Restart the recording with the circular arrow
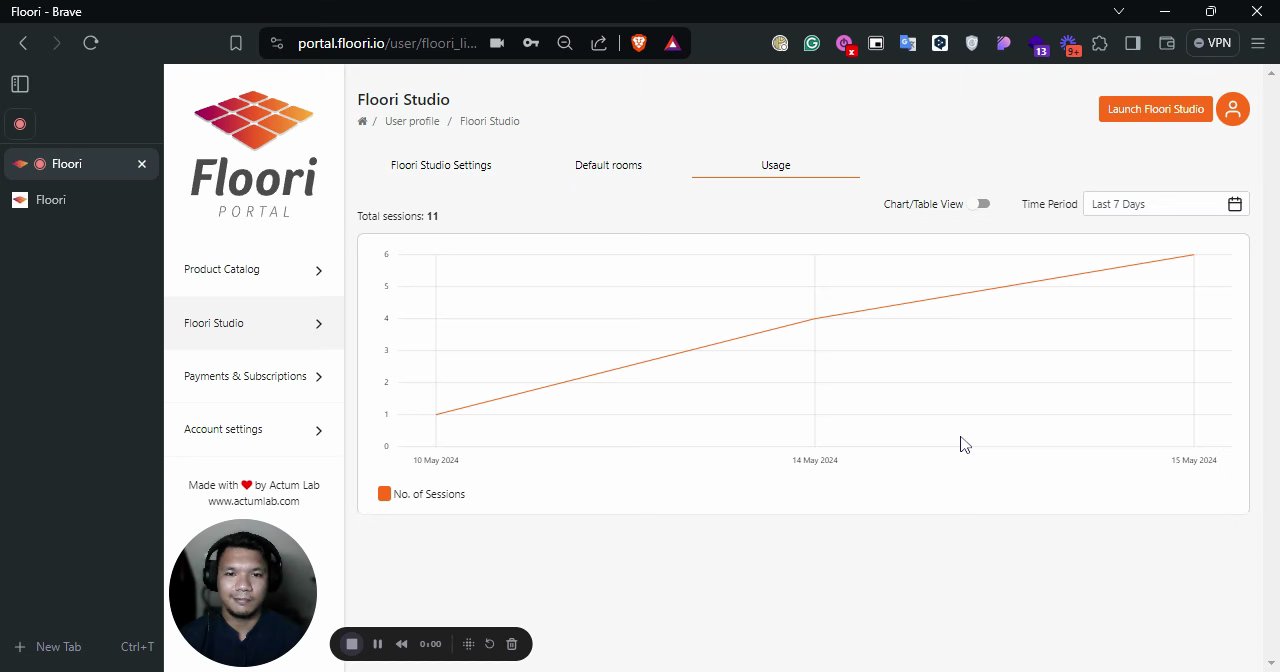The height and width of the screenshot is (672, 1280). (x=490, y=644)
